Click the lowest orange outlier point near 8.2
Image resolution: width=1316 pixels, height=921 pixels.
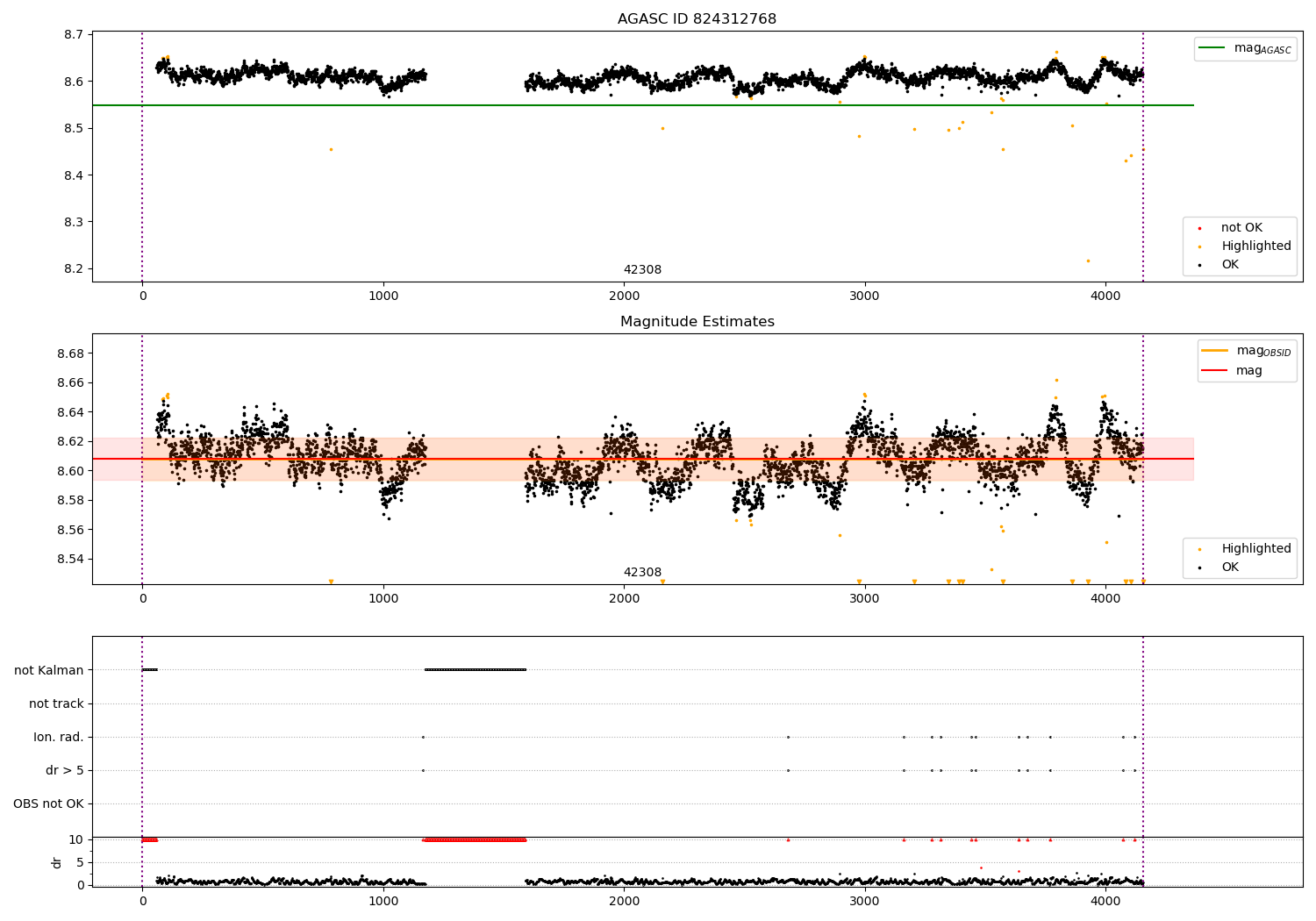pyautogui.click(x=1088, y=261)
